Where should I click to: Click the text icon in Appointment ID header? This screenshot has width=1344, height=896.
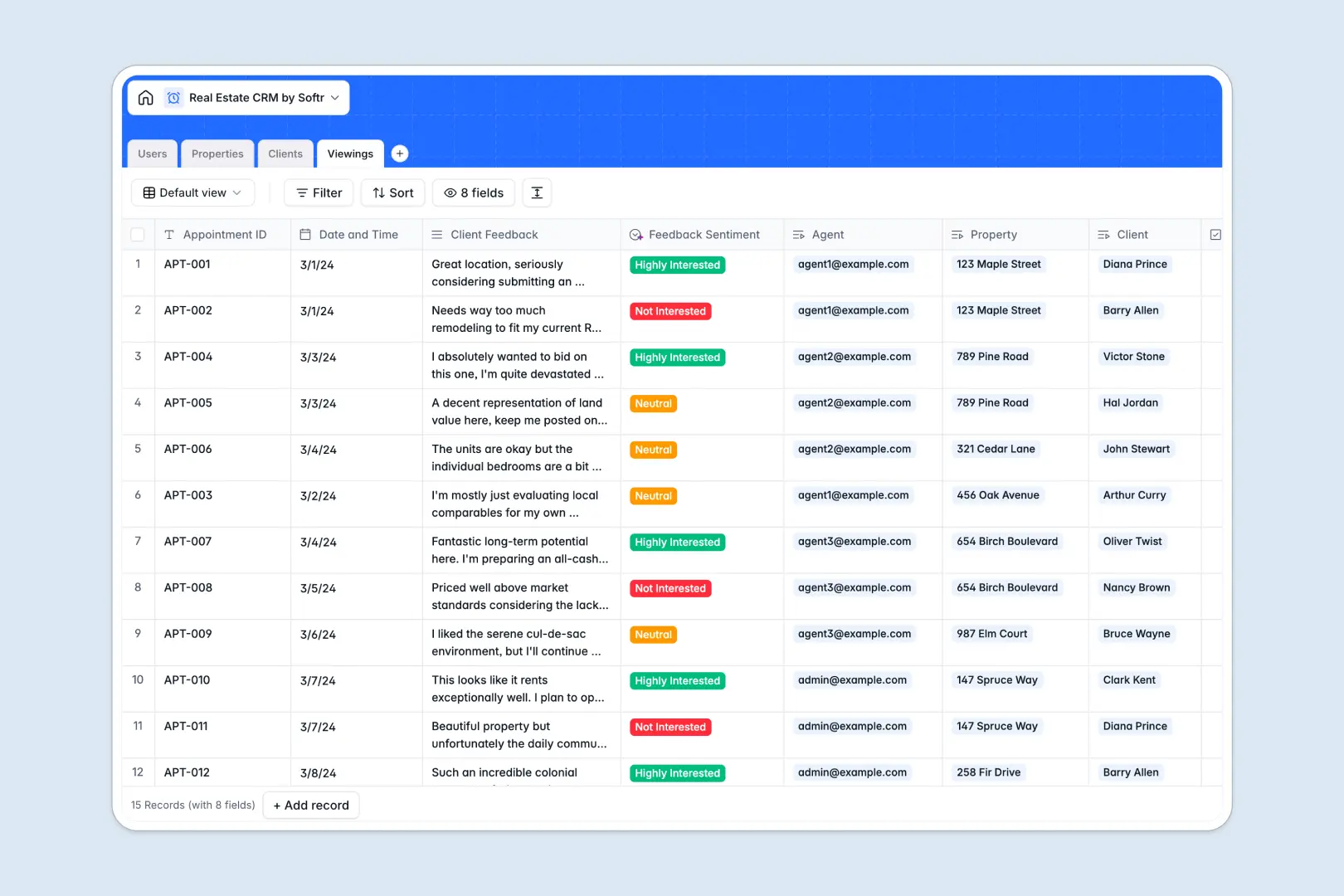[168, 234]
